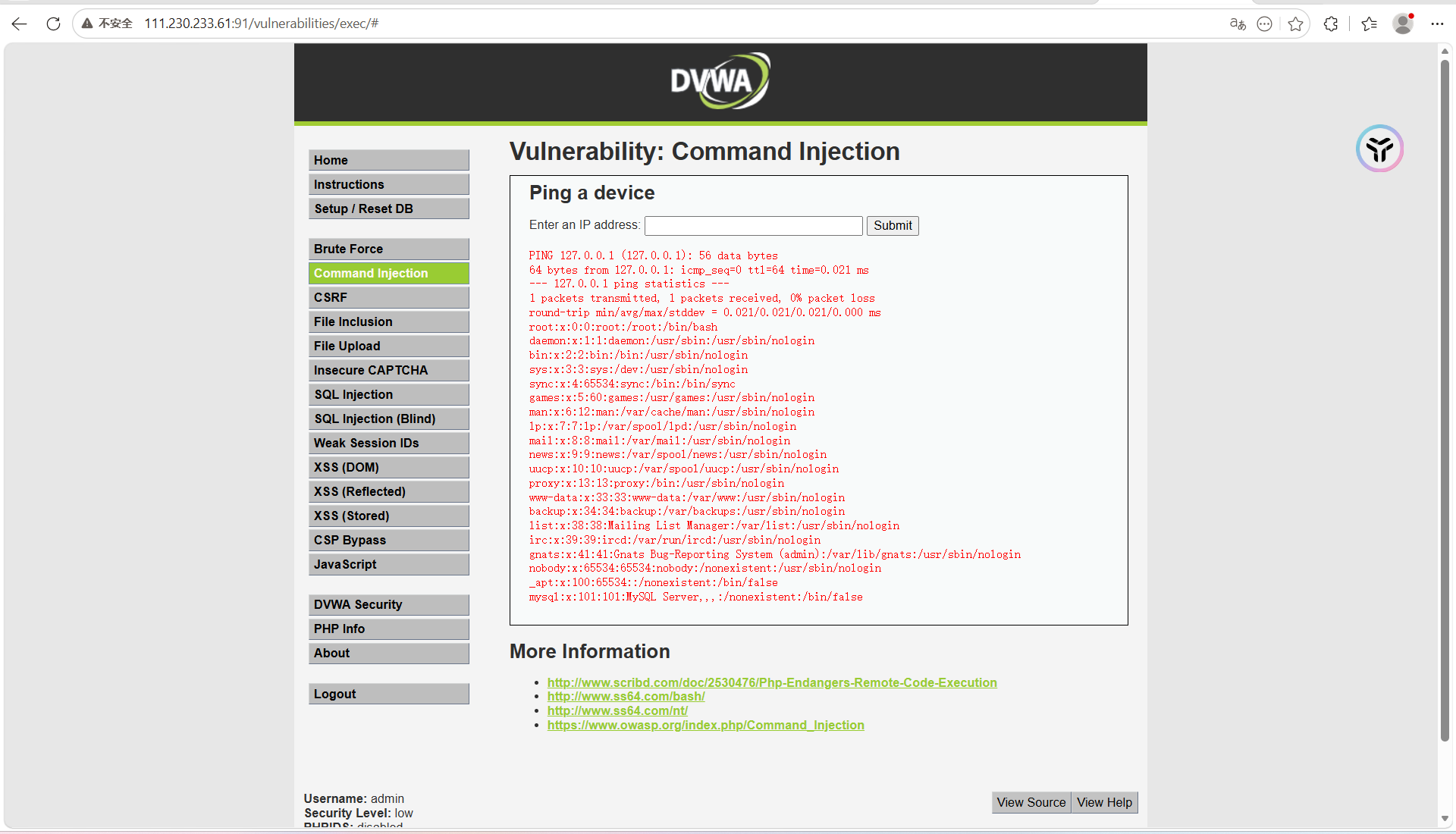
Task: Click the round-trip min/avg/max line
Action: tap(705, 312)
